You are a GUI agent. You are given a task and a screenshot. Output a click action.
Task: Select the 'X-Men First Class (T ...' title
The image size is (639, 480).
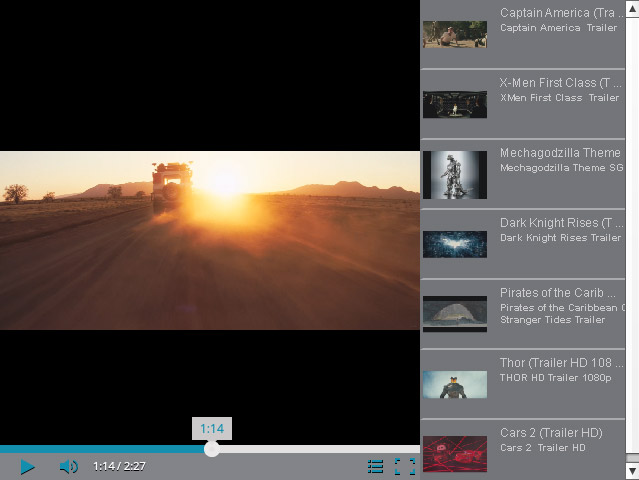click(x=561, y=83)
